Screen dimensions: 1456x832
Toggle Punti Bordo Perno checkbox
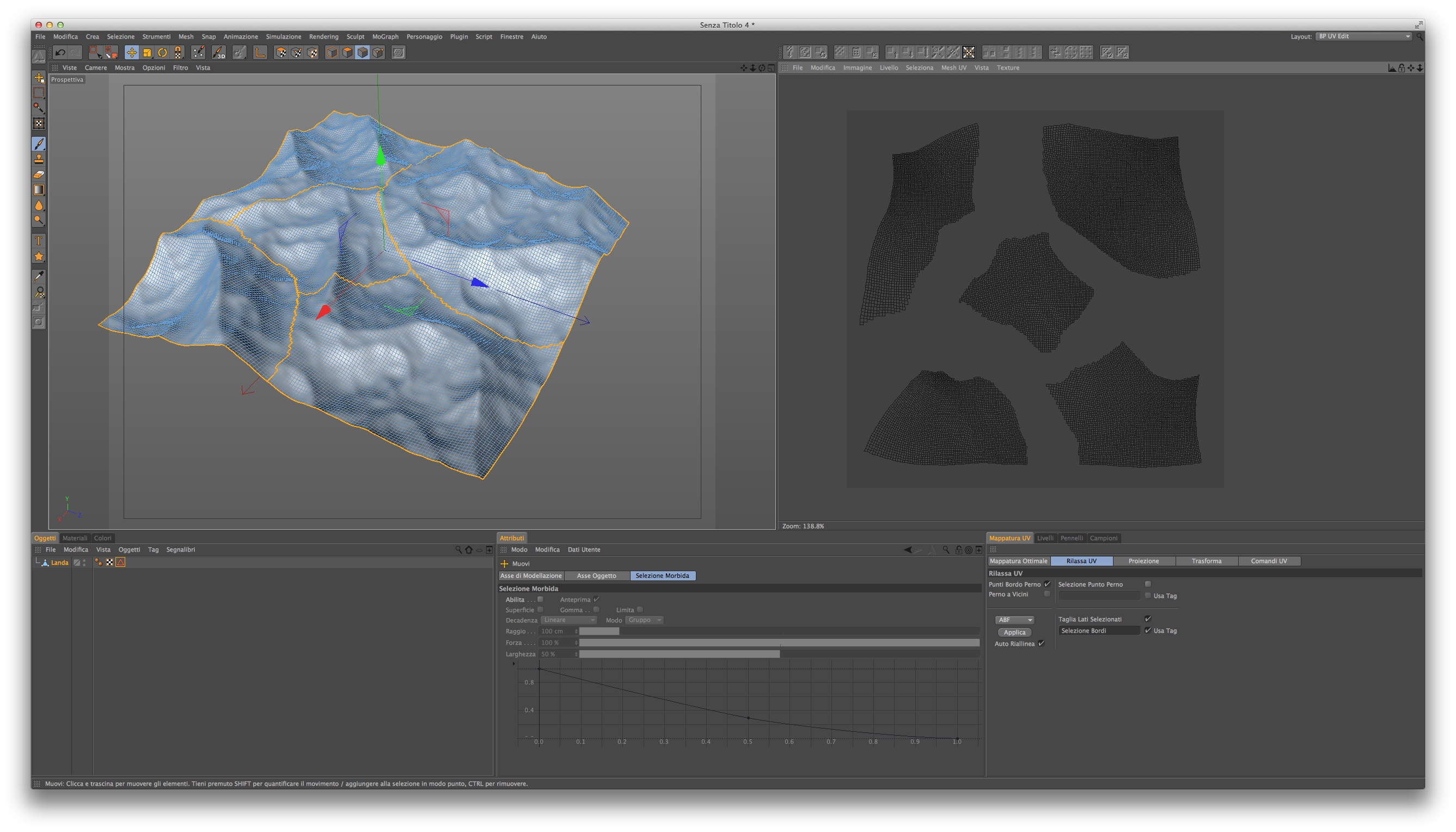tap(1047, 584)
